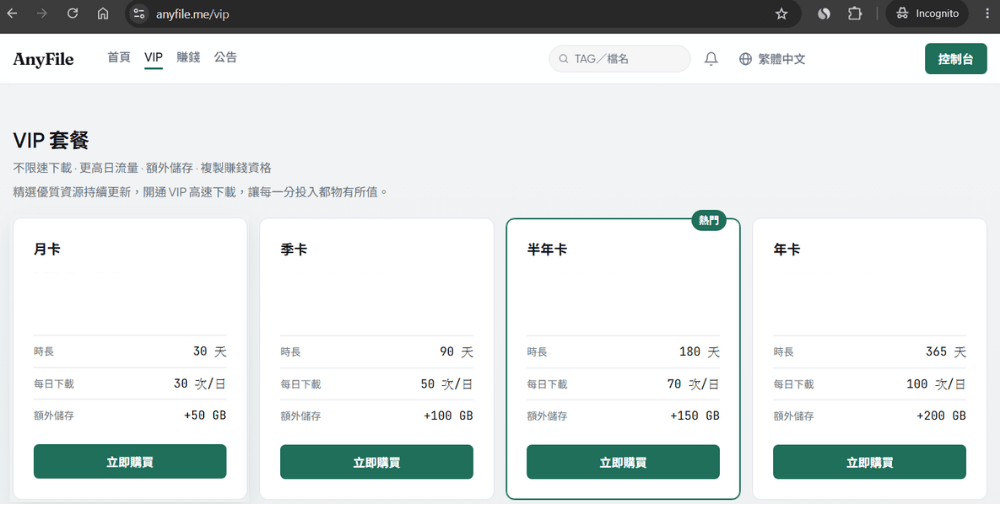
Task: Click the "+50 GB" storage value
Action: [205, 415]
